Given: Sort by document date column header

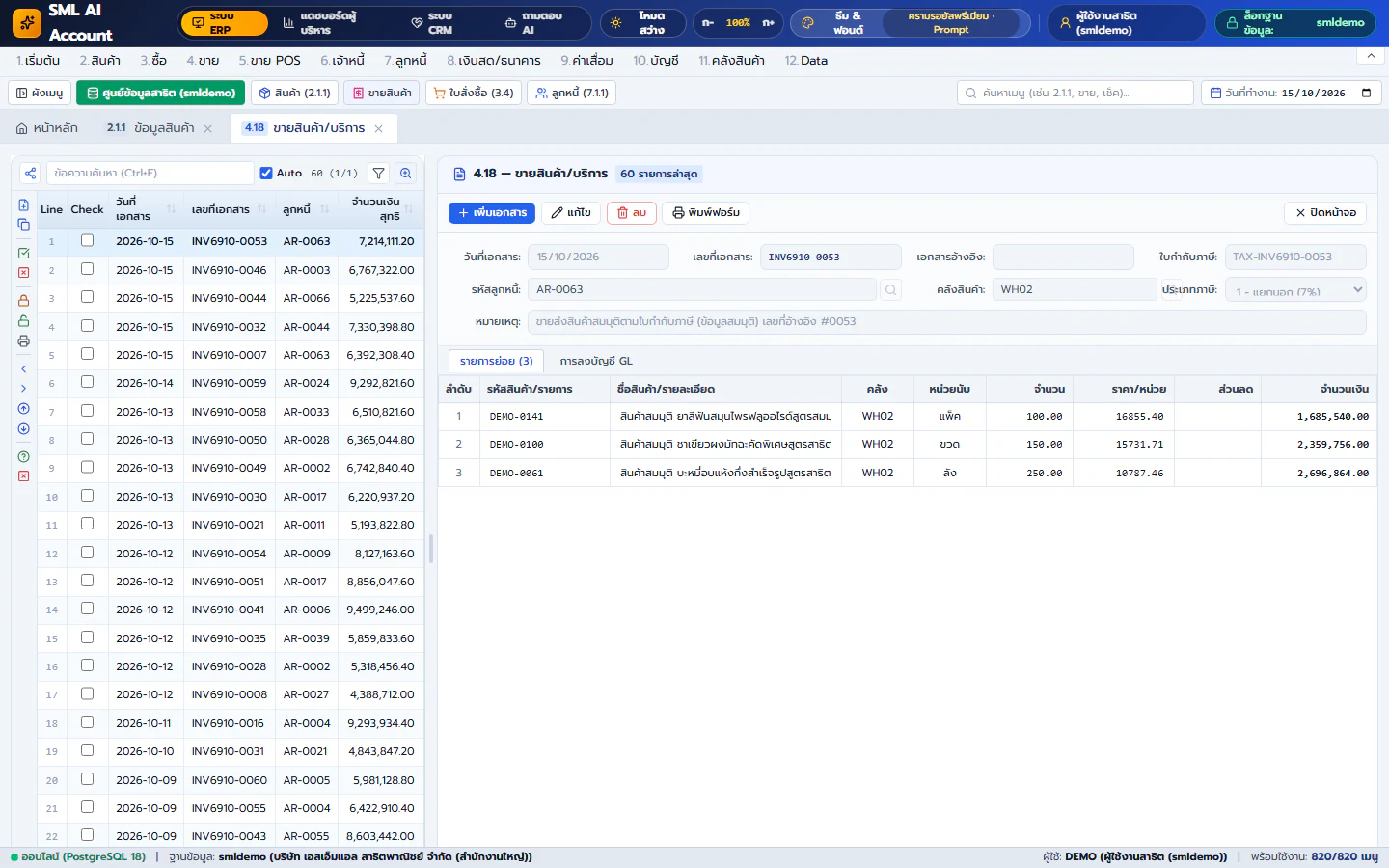Looking at the screenshot, I should click(145, 209).
